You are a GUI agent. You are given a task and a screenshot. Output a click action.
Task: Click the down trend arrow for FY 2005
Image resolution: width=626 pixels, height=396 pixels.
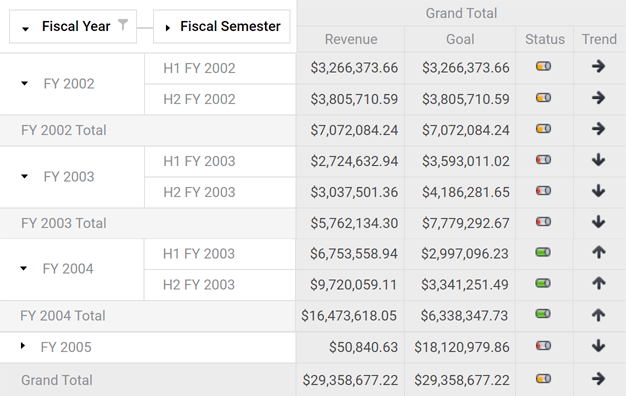tap(598, 346)
